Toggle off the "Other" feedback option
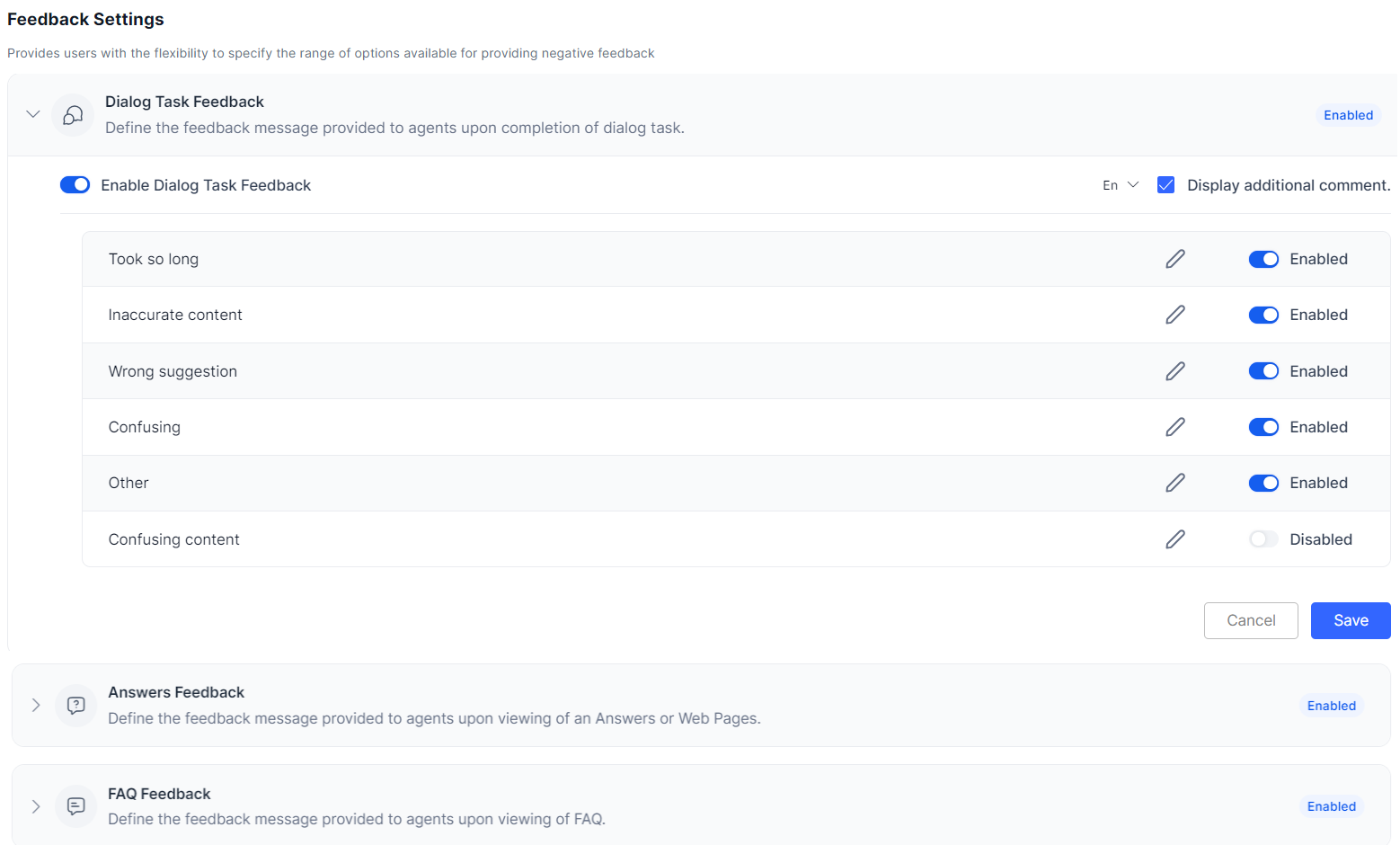 click(1263, 483)
